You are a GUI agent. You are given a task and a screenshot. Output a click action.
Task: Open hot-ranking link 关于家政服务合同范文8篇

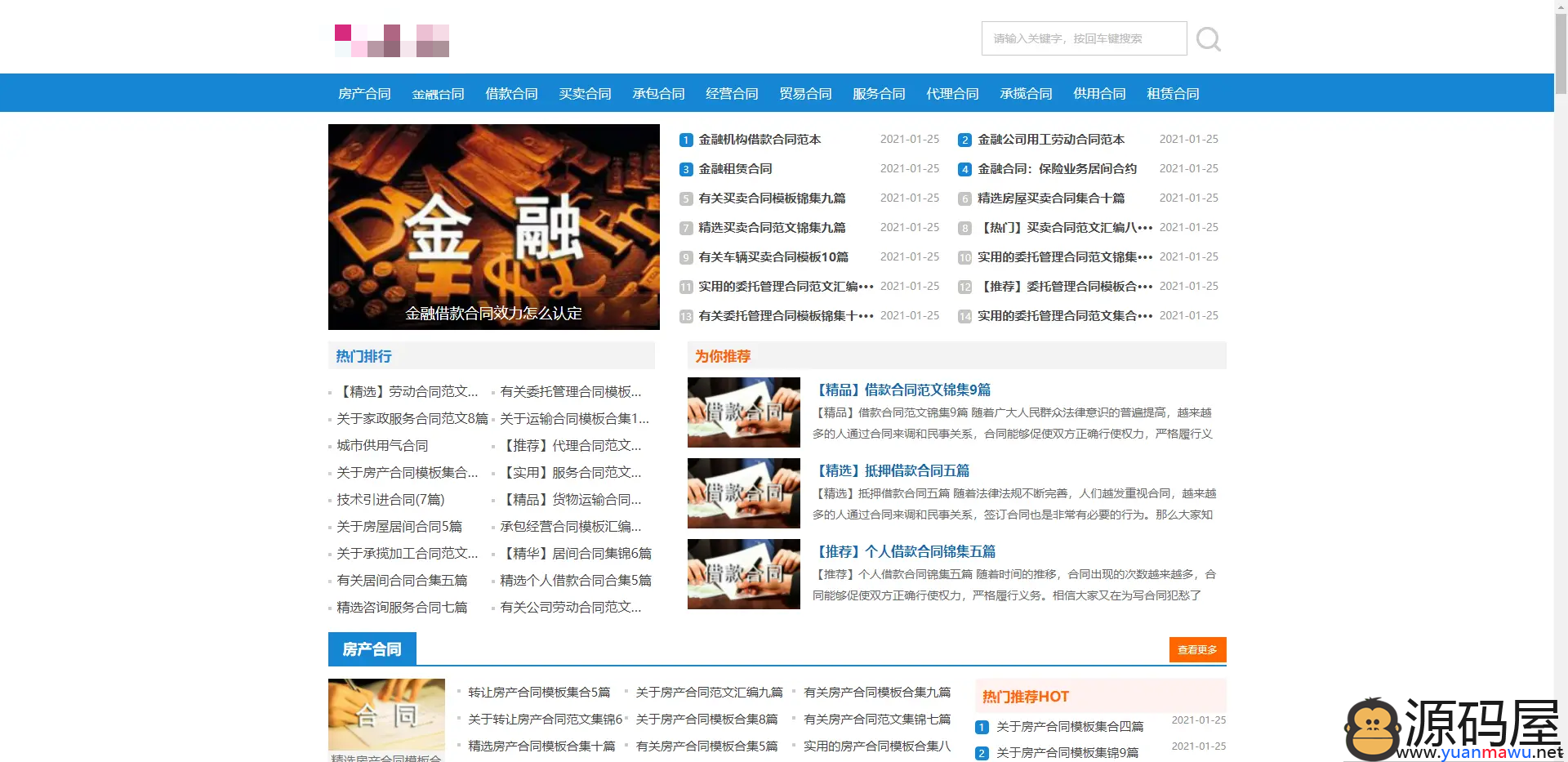click(412, 419)
